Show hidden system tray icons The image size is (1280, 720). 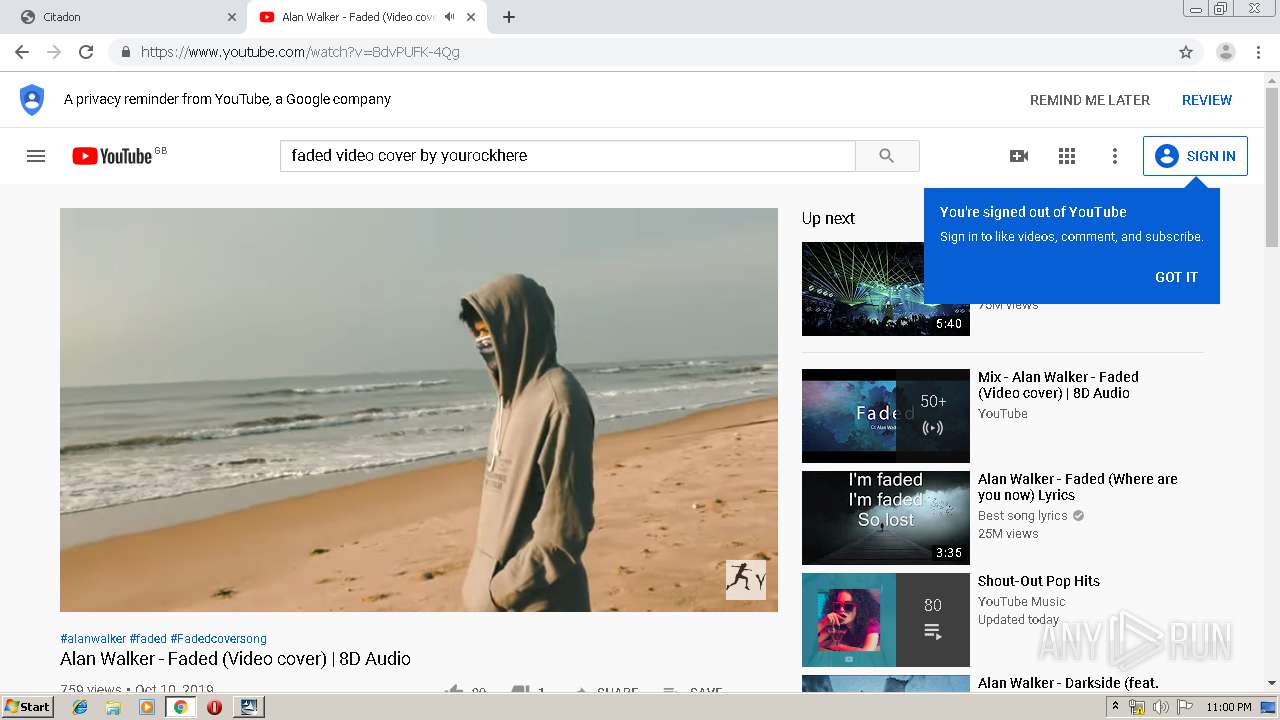pos(1116,707)
